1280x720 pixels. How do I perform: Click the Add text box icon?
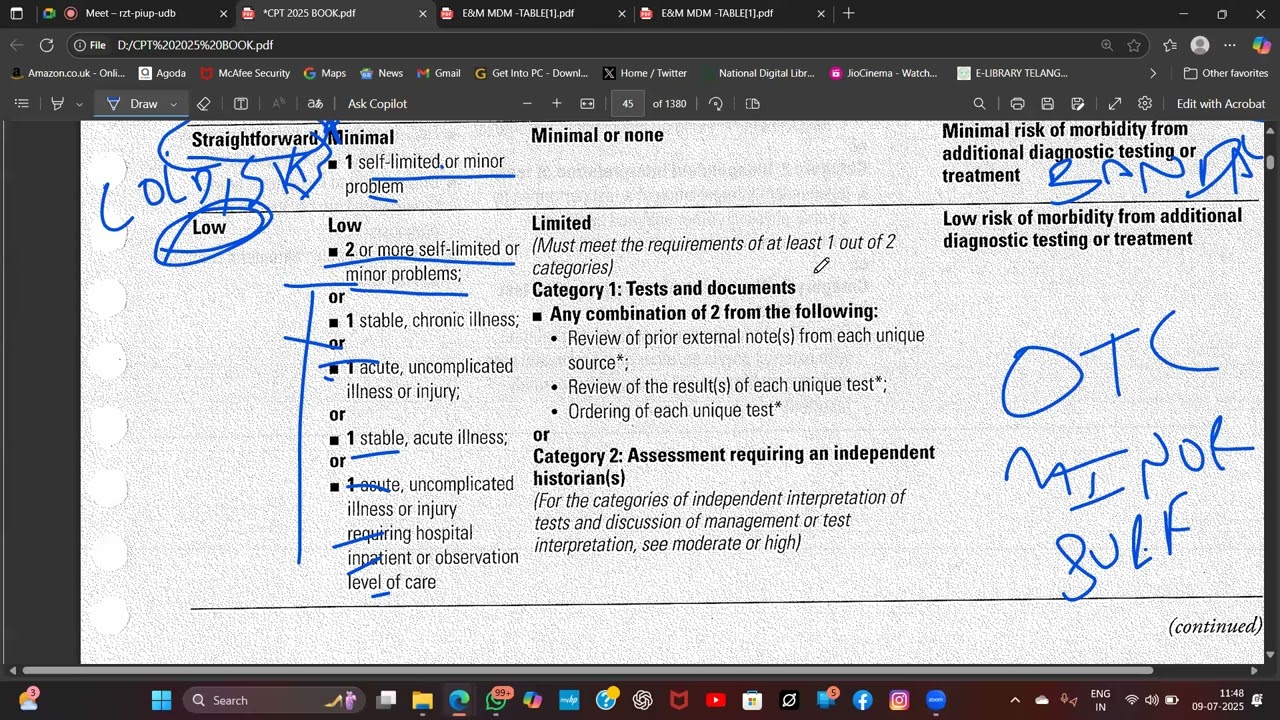241,104
